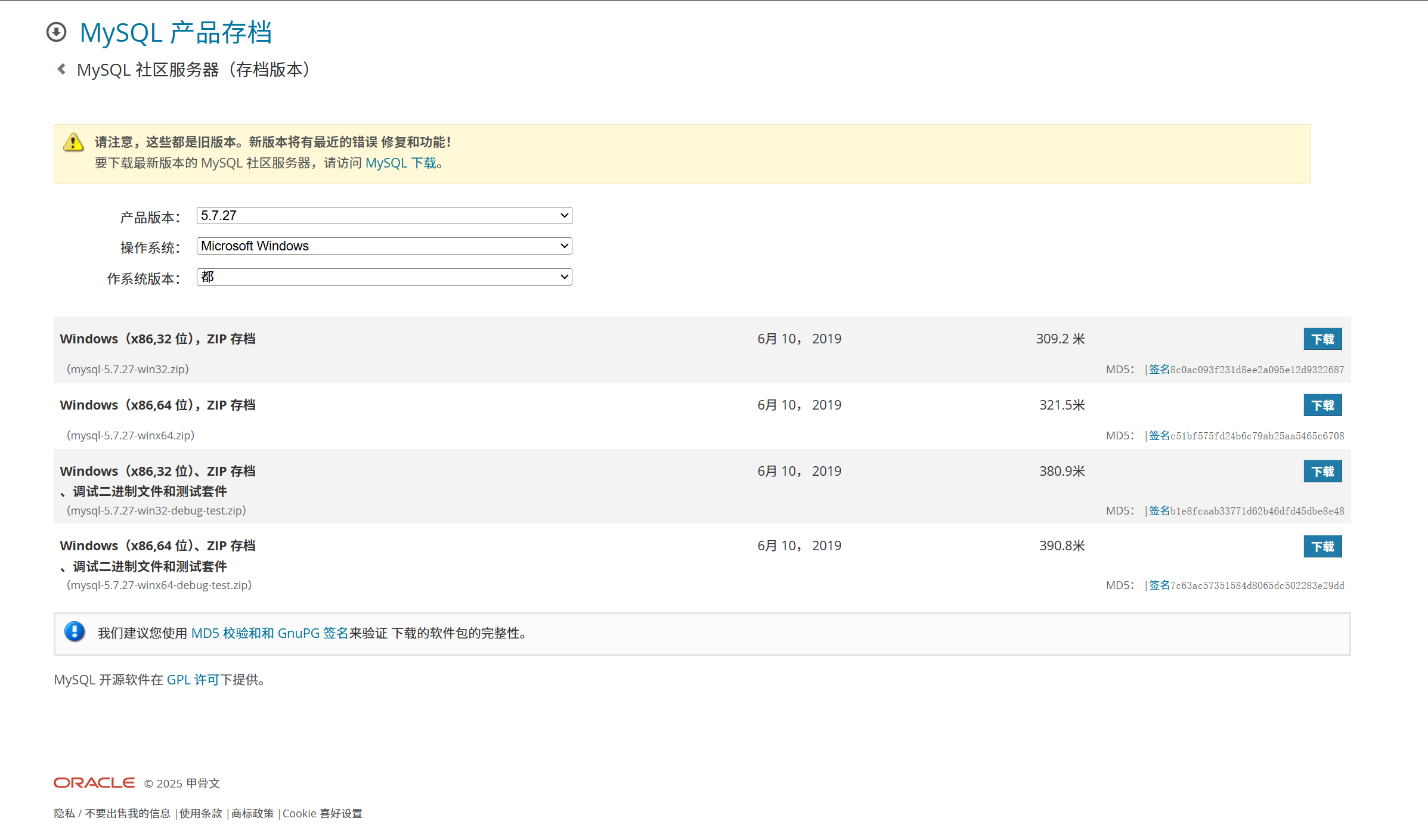Click the back chevron before MySQL 社区服务器
Screen dimensions: 1428x840
61,69
